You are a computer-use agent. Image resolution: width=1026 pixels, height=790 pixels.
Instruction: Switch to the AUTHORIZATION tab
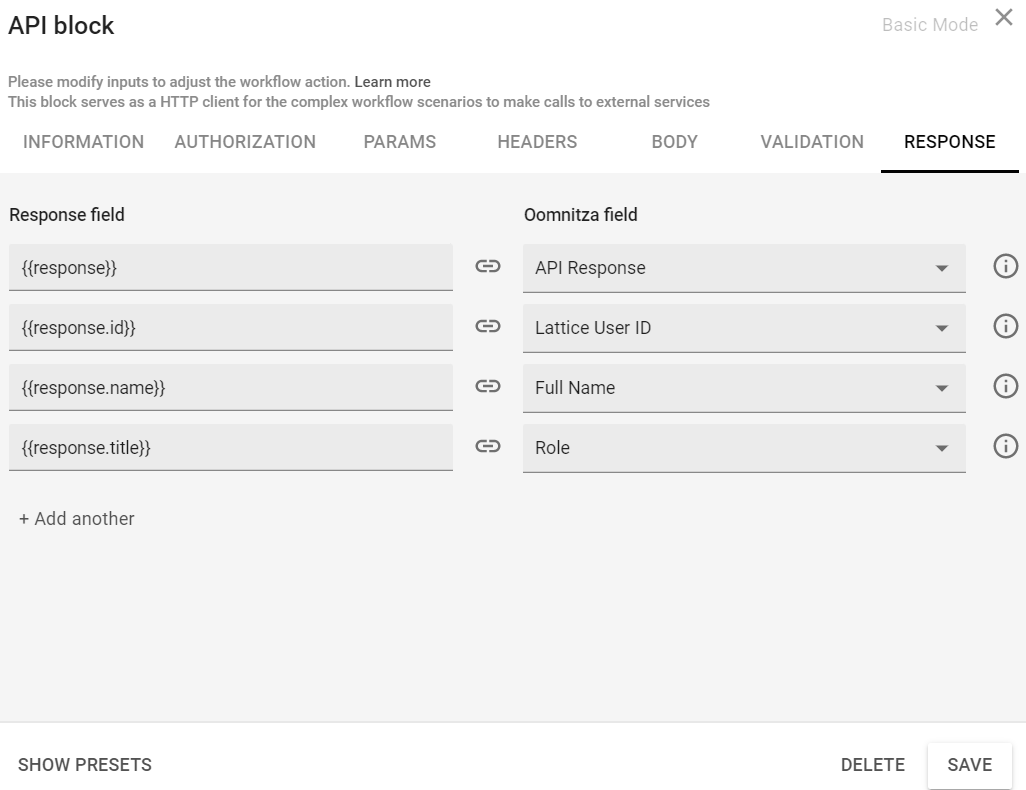pos(245,142)
